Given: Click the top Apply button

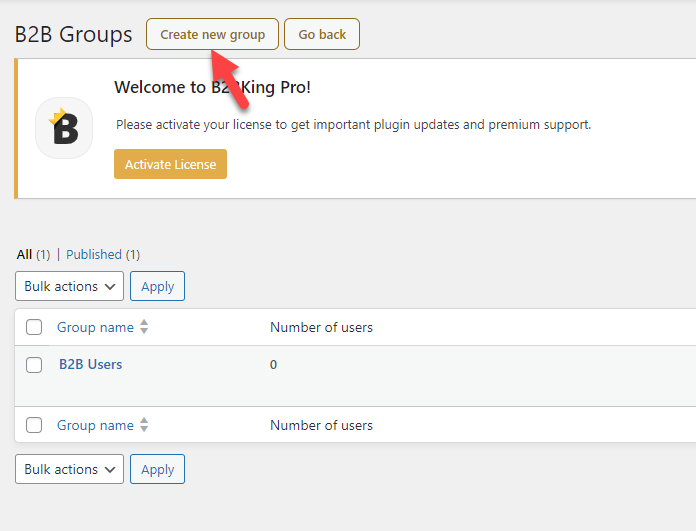Looking at the screenshot, I should click(x=158, y=286).
